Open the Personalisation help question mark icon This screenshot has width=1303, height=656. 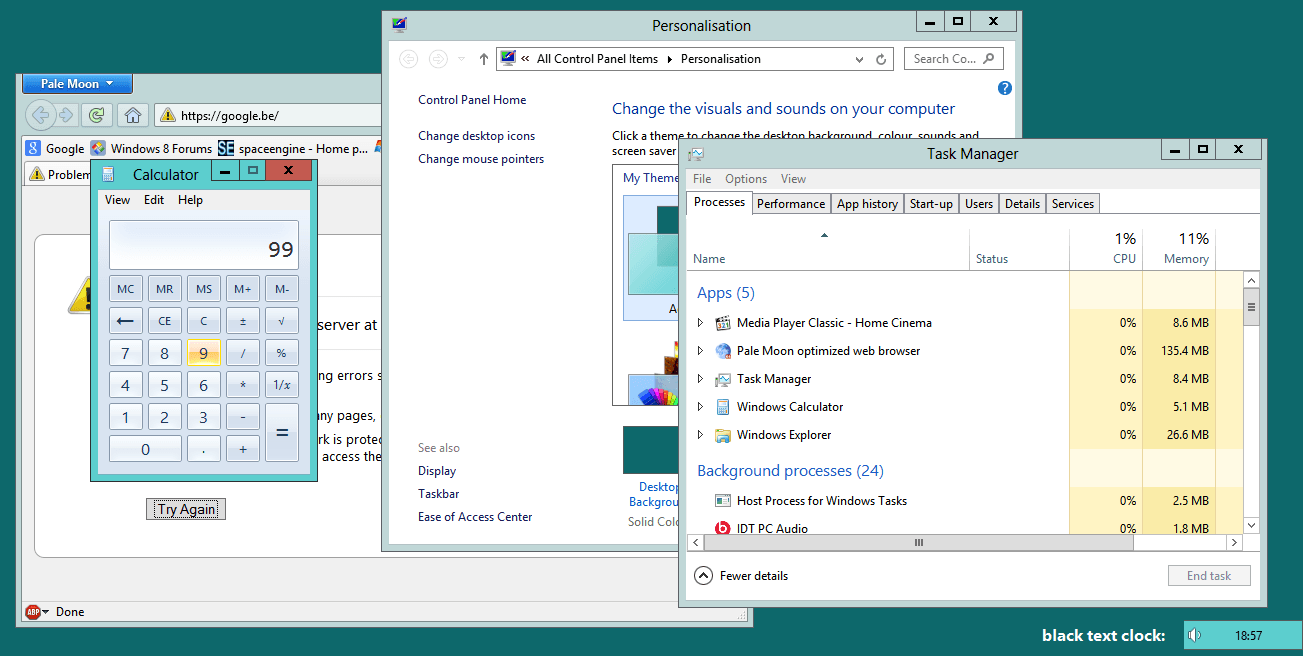tap(1005, 88)
